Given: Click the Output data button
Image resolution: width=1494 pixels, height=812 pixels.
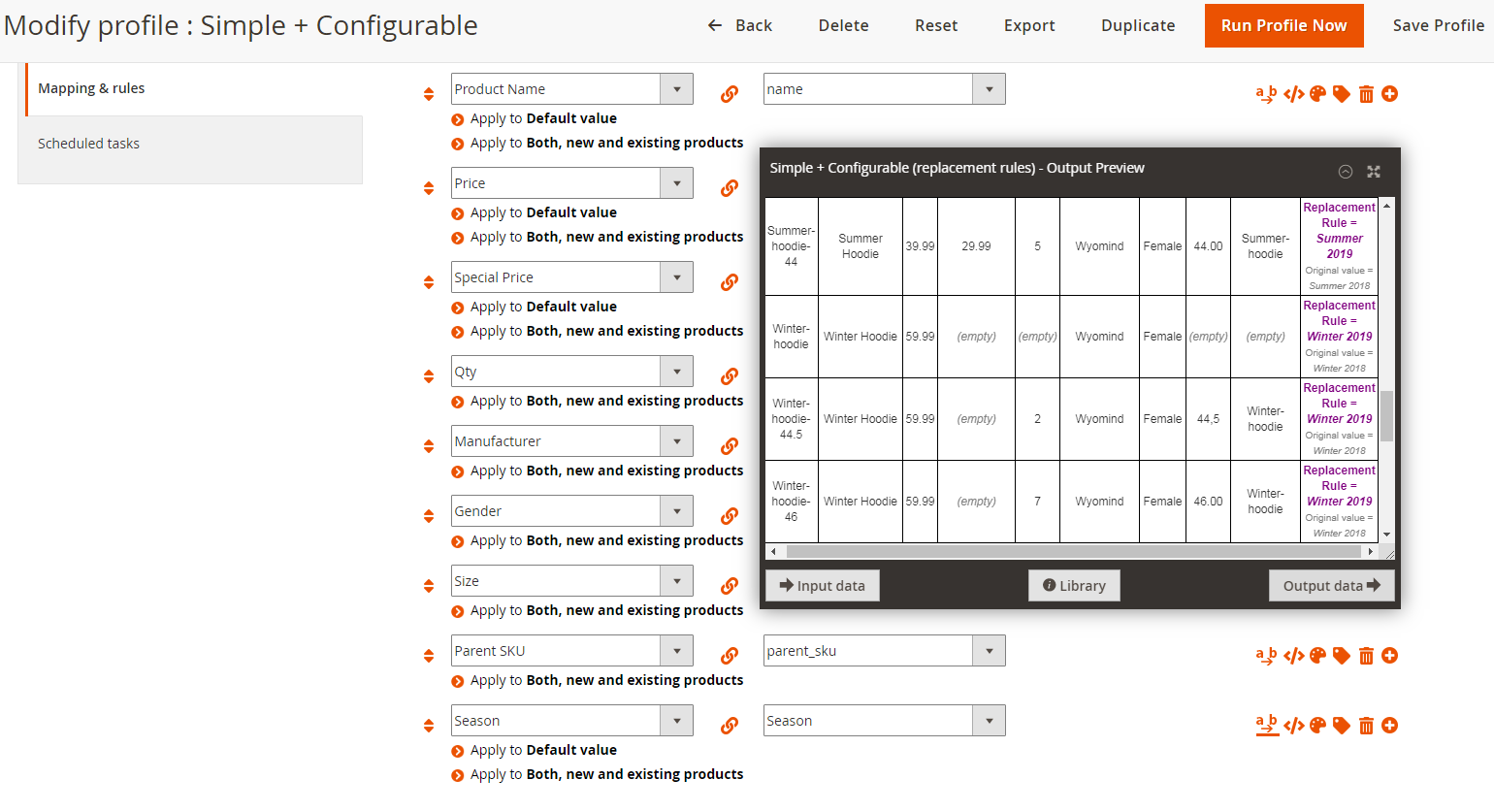Looking at the screenshot, I should [1331, 586].
